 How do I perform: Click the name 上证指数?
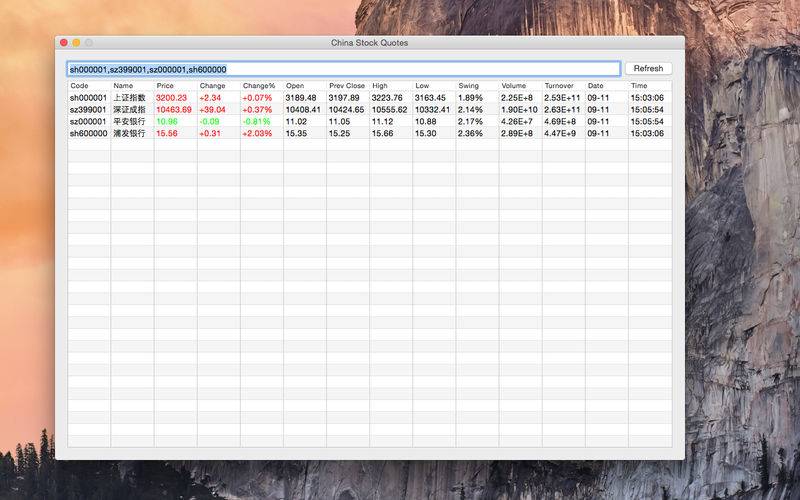(x=130, y=97)
